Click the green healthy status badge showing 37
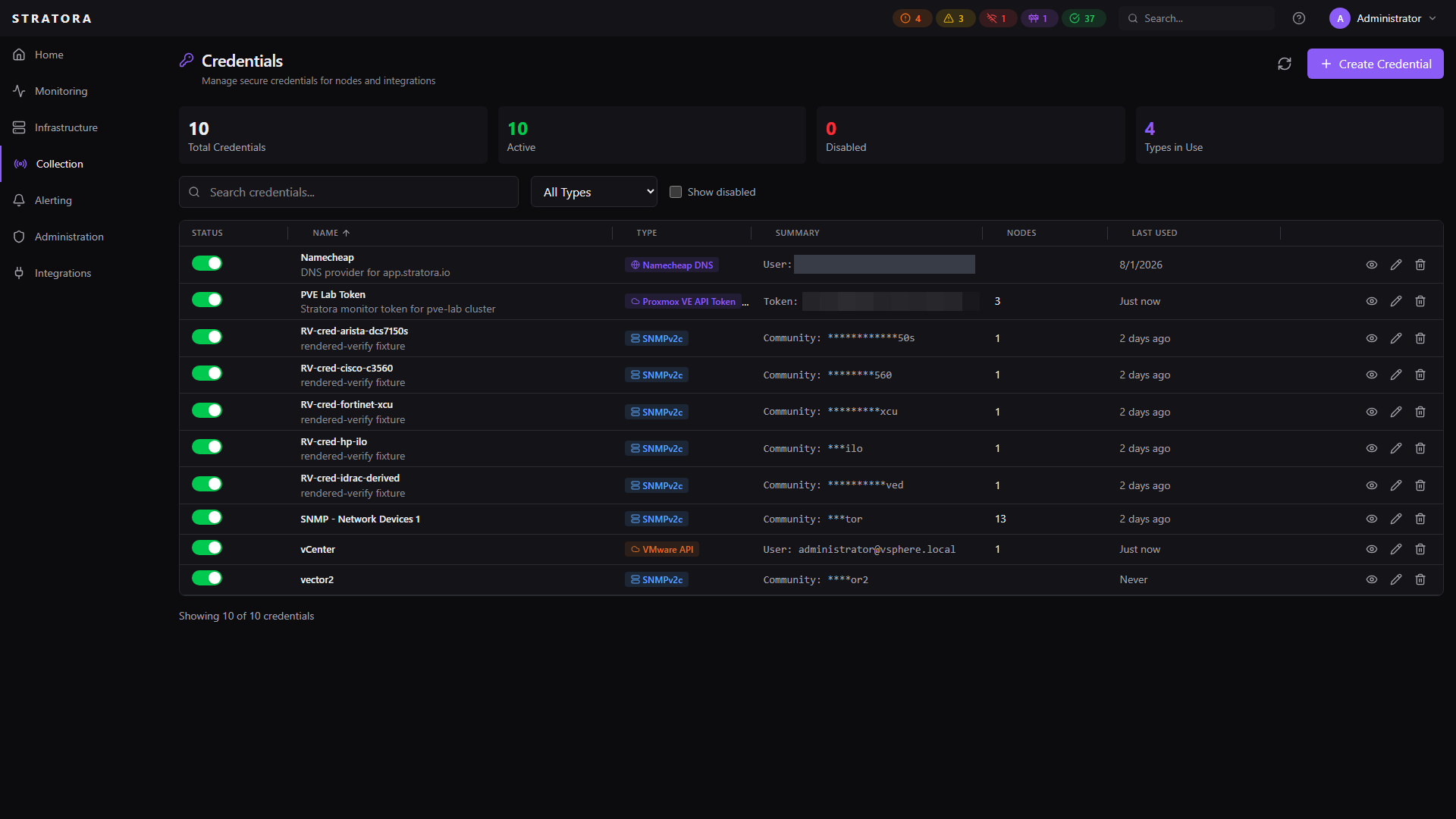Image resolution: width=1456 pixels, height=819 pixels. point(1083,18)
